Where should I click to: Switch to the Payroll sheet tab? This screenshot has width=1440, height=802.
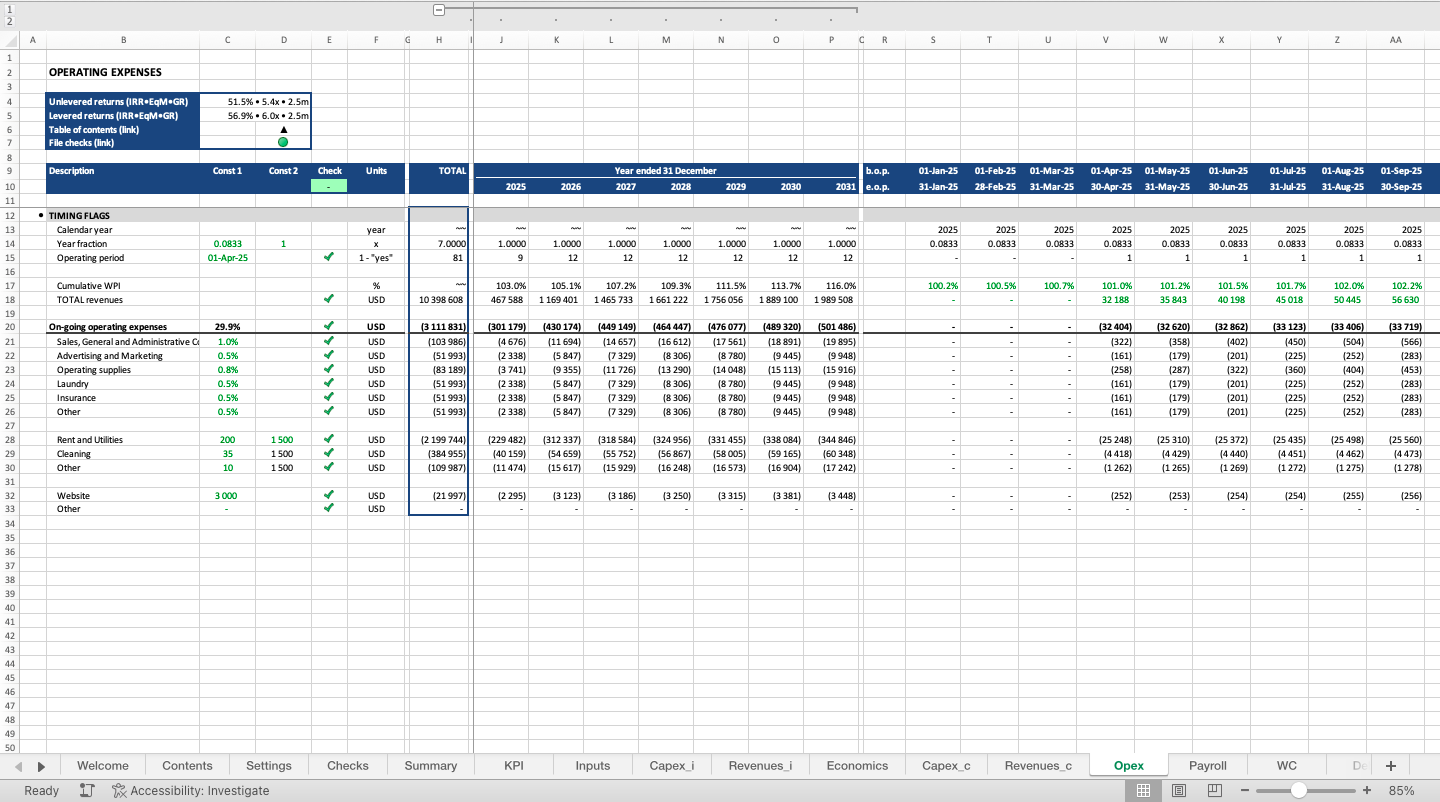tap(1207, 765)
